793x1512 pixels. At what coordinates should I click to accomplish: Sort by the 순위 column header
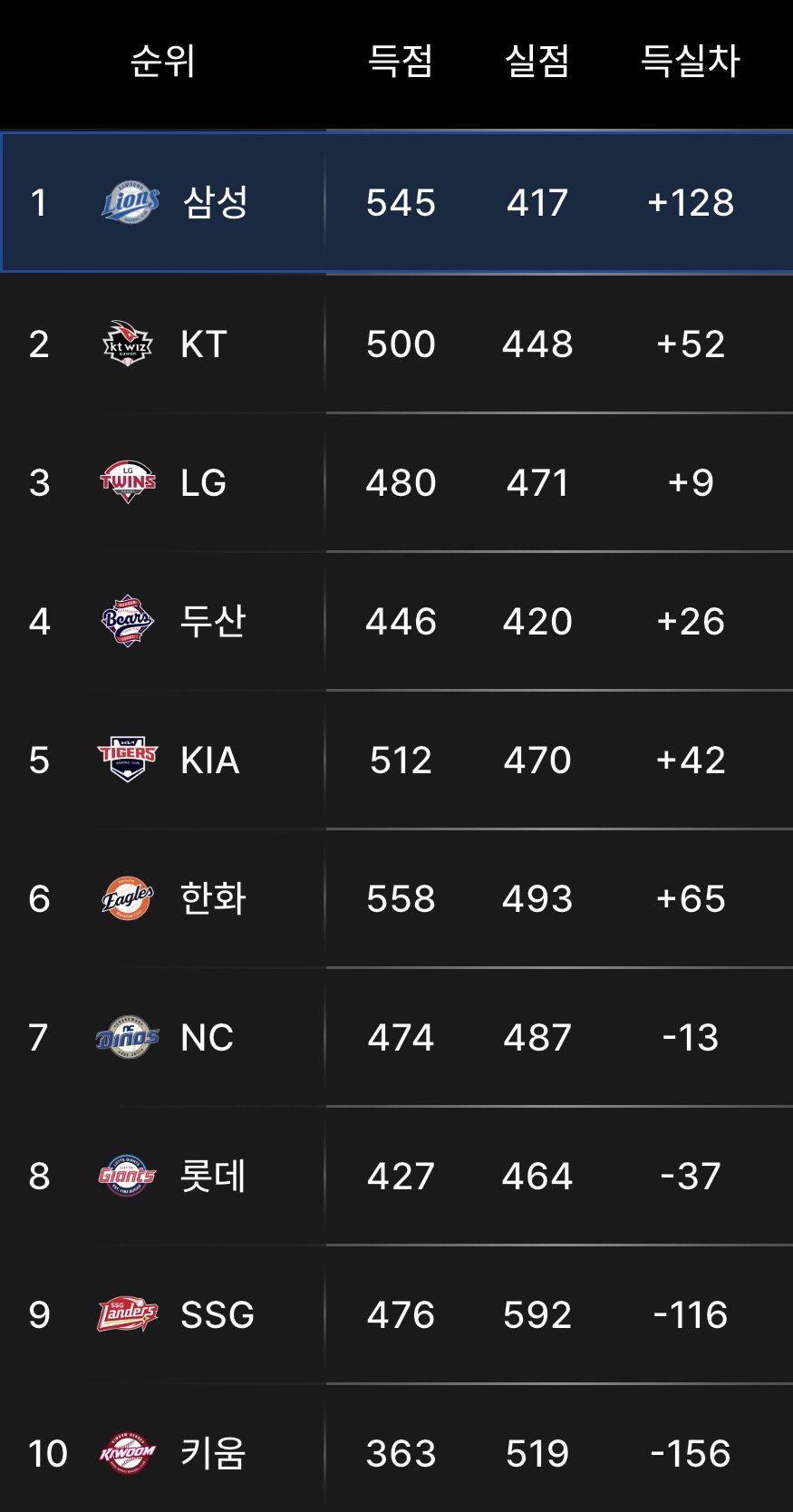point(162,62)
